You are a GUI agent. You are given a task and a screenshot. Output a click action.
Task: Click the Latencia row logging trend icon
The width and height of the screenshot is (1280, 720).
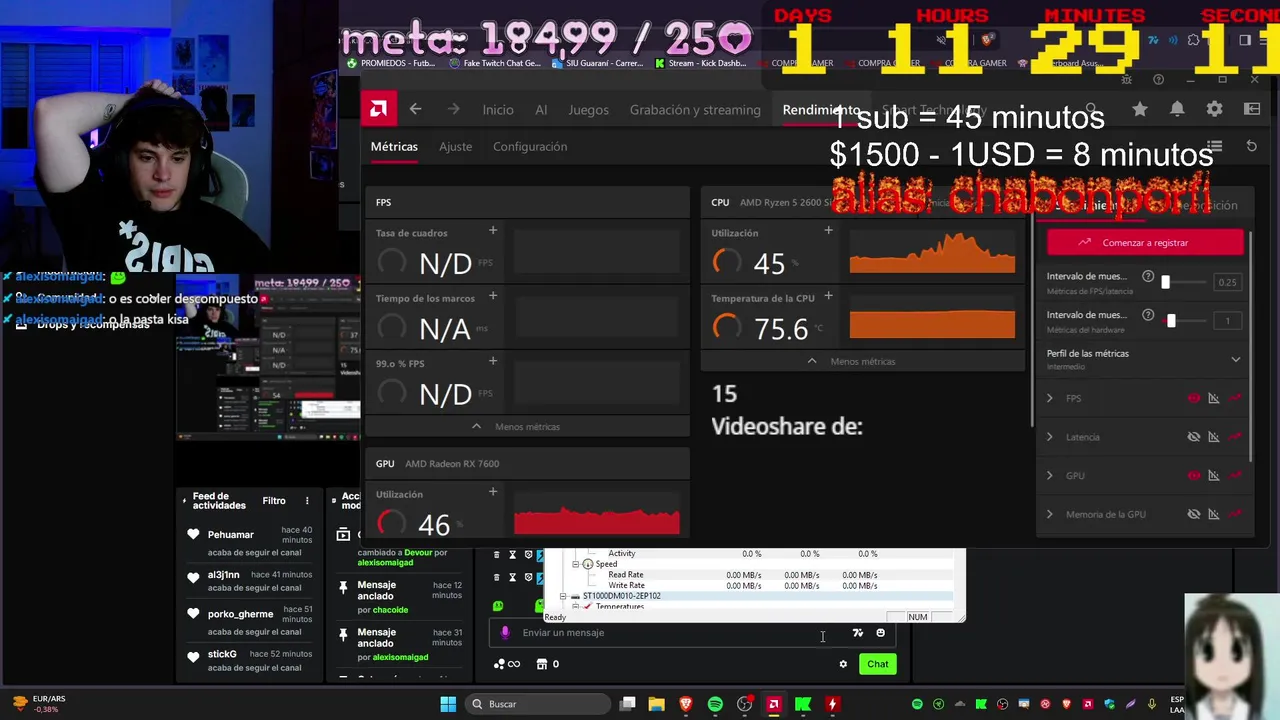(x=1236, y=437)
